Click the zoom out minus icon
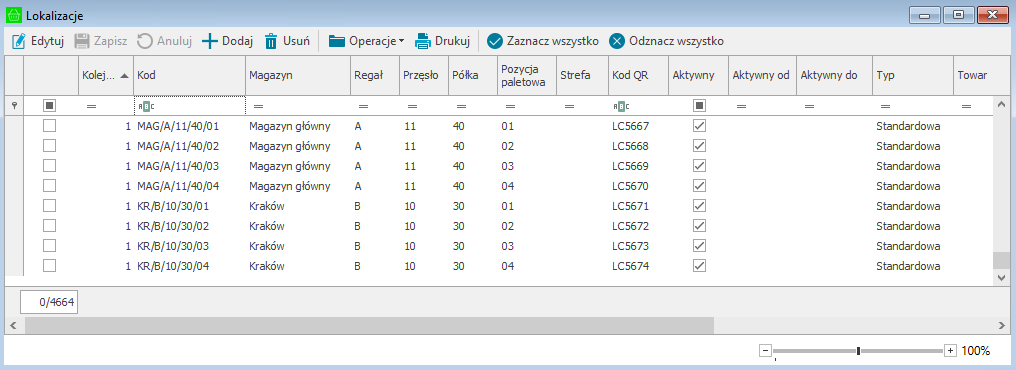The width and height of the screenshot is (1016, 370). coord(765,351)
